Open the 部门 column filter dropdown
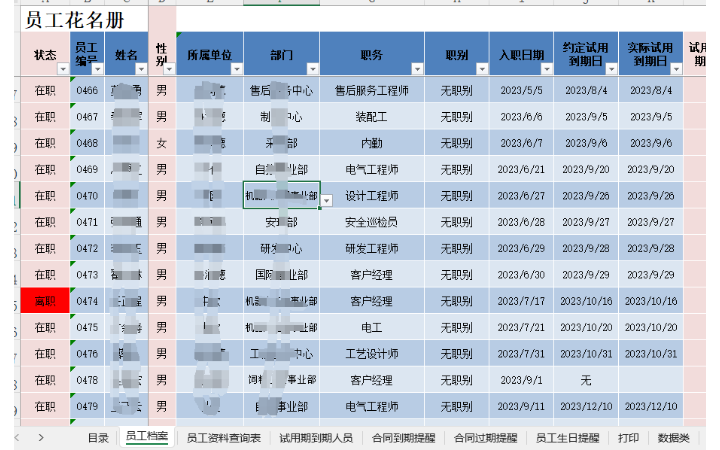This screenshot has width=720, height=450. point(313,69)
